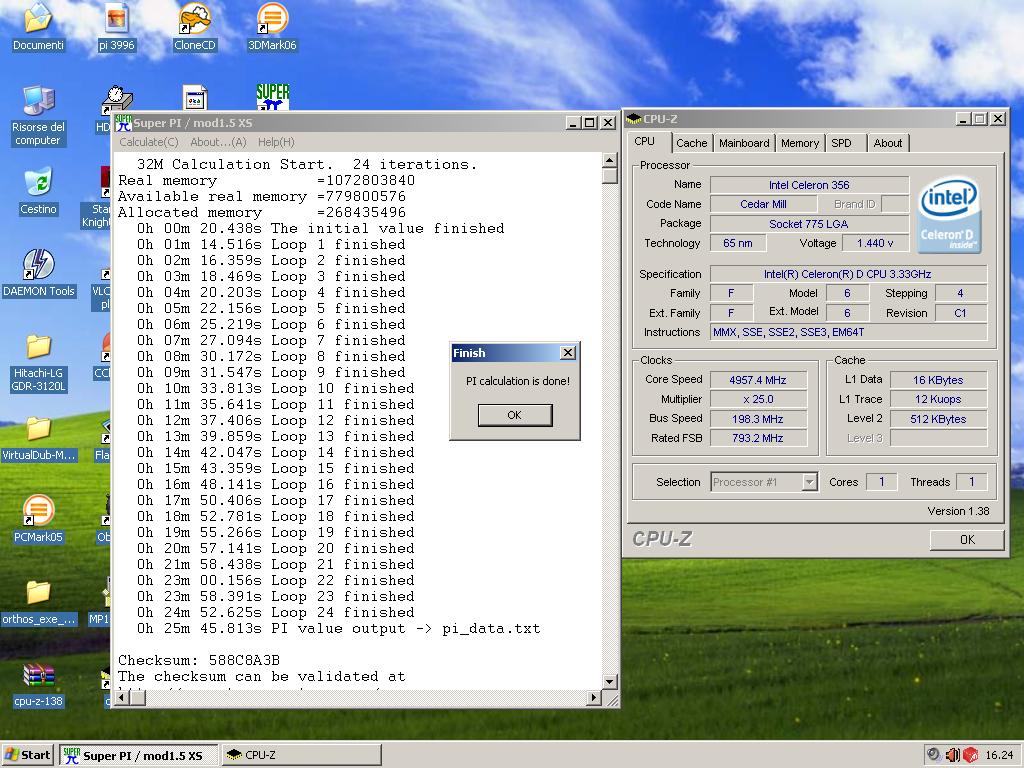Open the orthos_exe folder
Image resolution: width=1024 pixels, height=768 pixels.
click(x=39, y=602)
